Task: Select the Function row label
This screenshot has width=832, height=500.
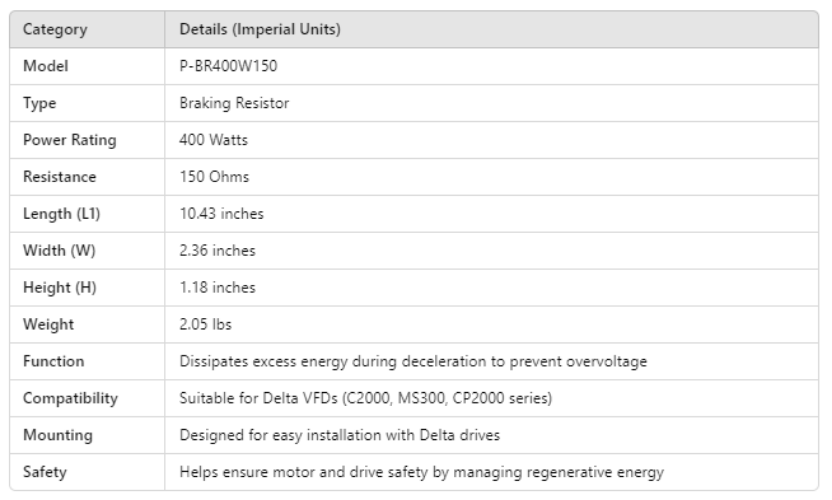Action: pyautogui.click(x=54, y=362)
